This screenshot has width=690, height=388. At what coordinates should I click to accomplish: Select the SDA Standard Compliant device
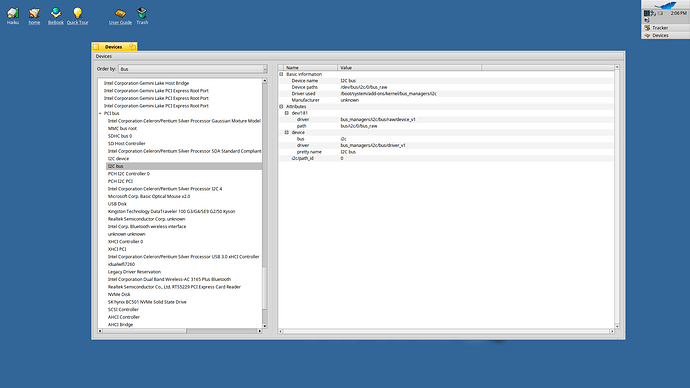coord(184,151)
